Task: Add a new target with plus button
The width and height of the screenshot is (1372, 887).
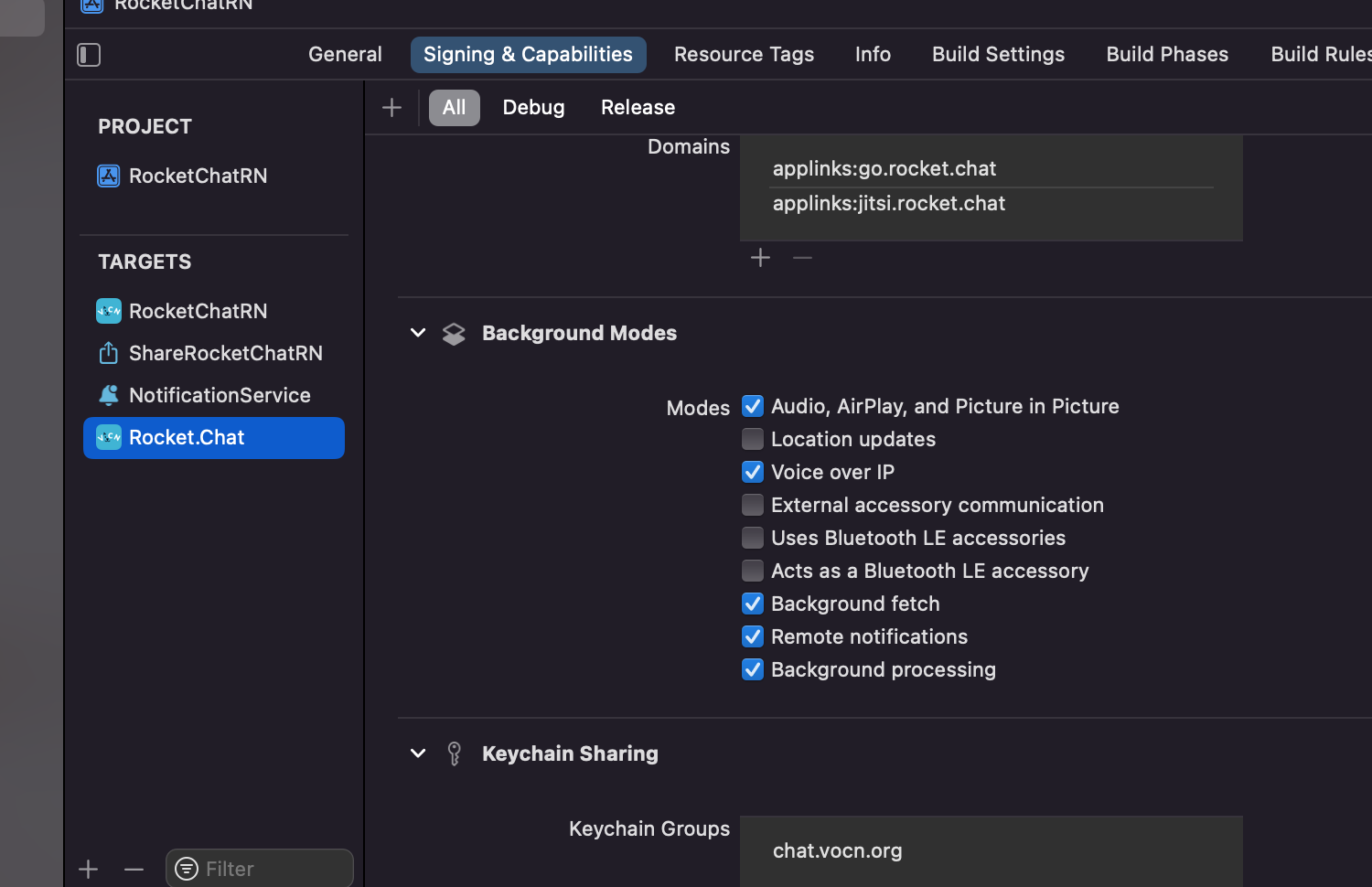Action: pyautogui.click(x=89, y=869)
